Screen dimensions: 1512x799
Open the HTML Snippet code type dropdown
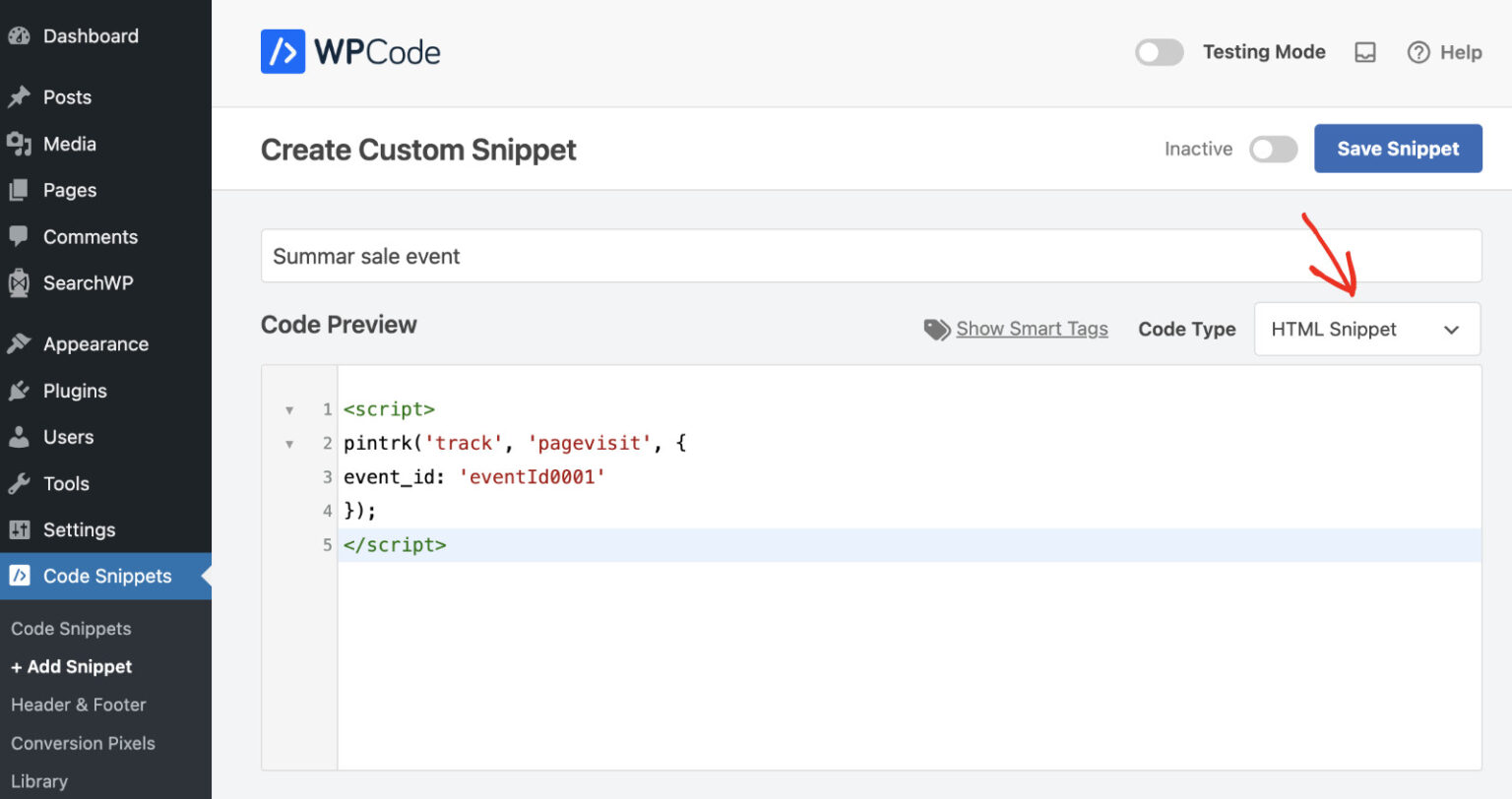(1366, 329)
